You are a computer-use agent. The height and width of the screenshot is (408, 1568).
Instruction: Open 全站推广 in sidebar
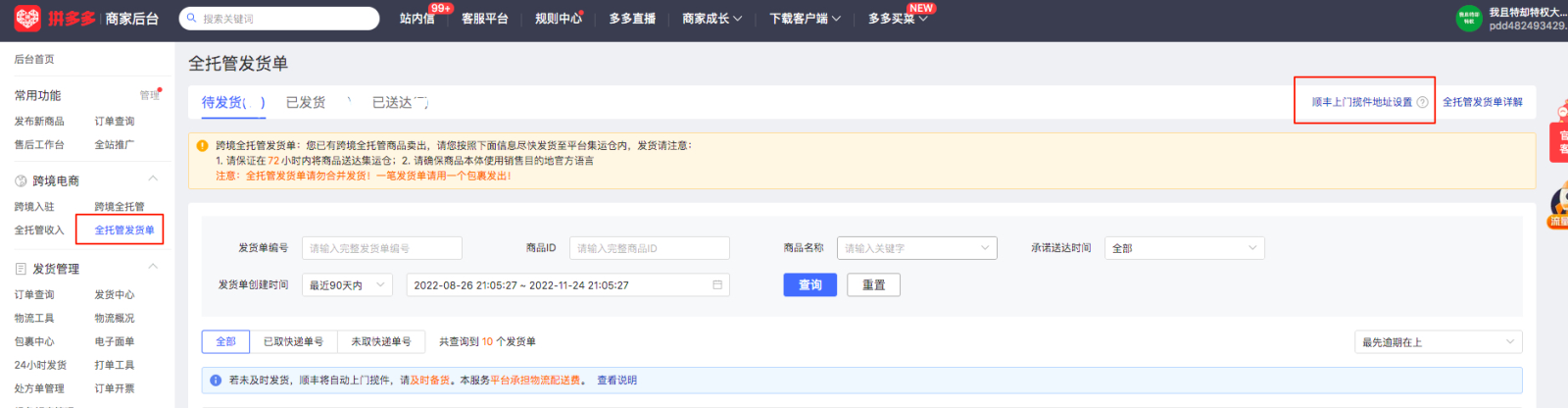(x=115, y=145)
